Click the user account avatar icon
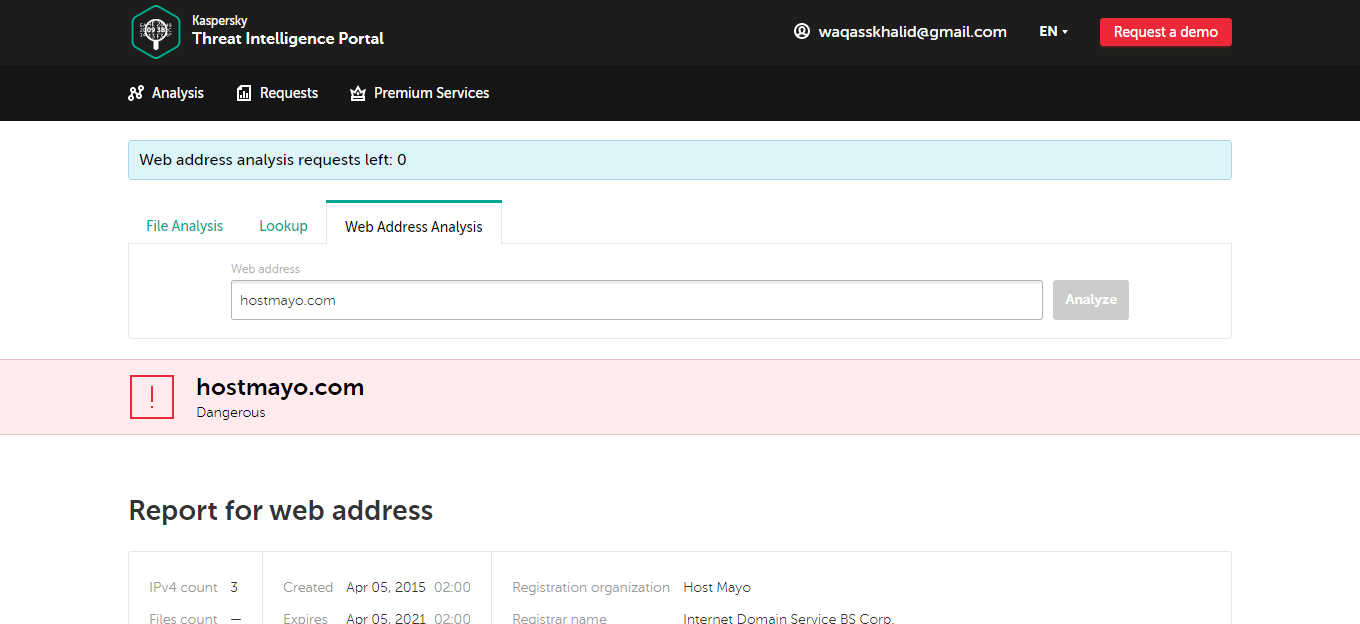Screen dimensions: 1360x624 [801, 31]
